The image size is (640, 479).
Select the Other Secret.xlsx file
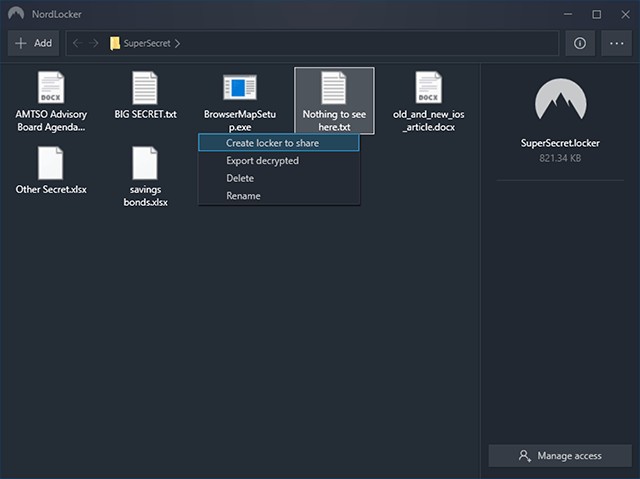click(51, 170)
